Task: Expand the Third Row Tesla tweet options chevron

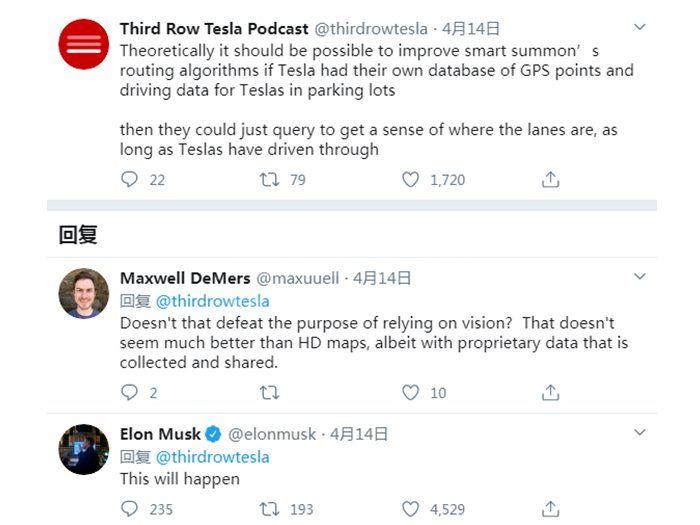Action: point(641,29)
